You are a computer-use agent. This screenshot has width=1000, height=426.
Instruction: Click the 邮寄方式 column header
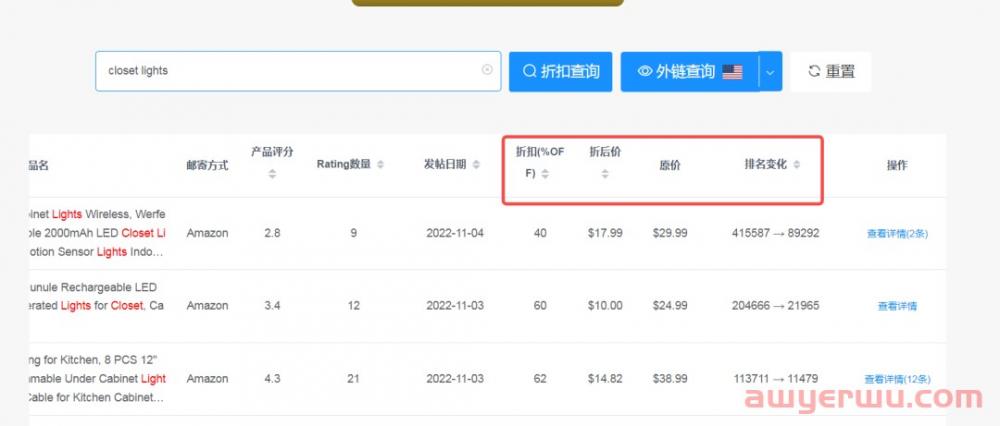pyautogui.click(x=207, y=165)
